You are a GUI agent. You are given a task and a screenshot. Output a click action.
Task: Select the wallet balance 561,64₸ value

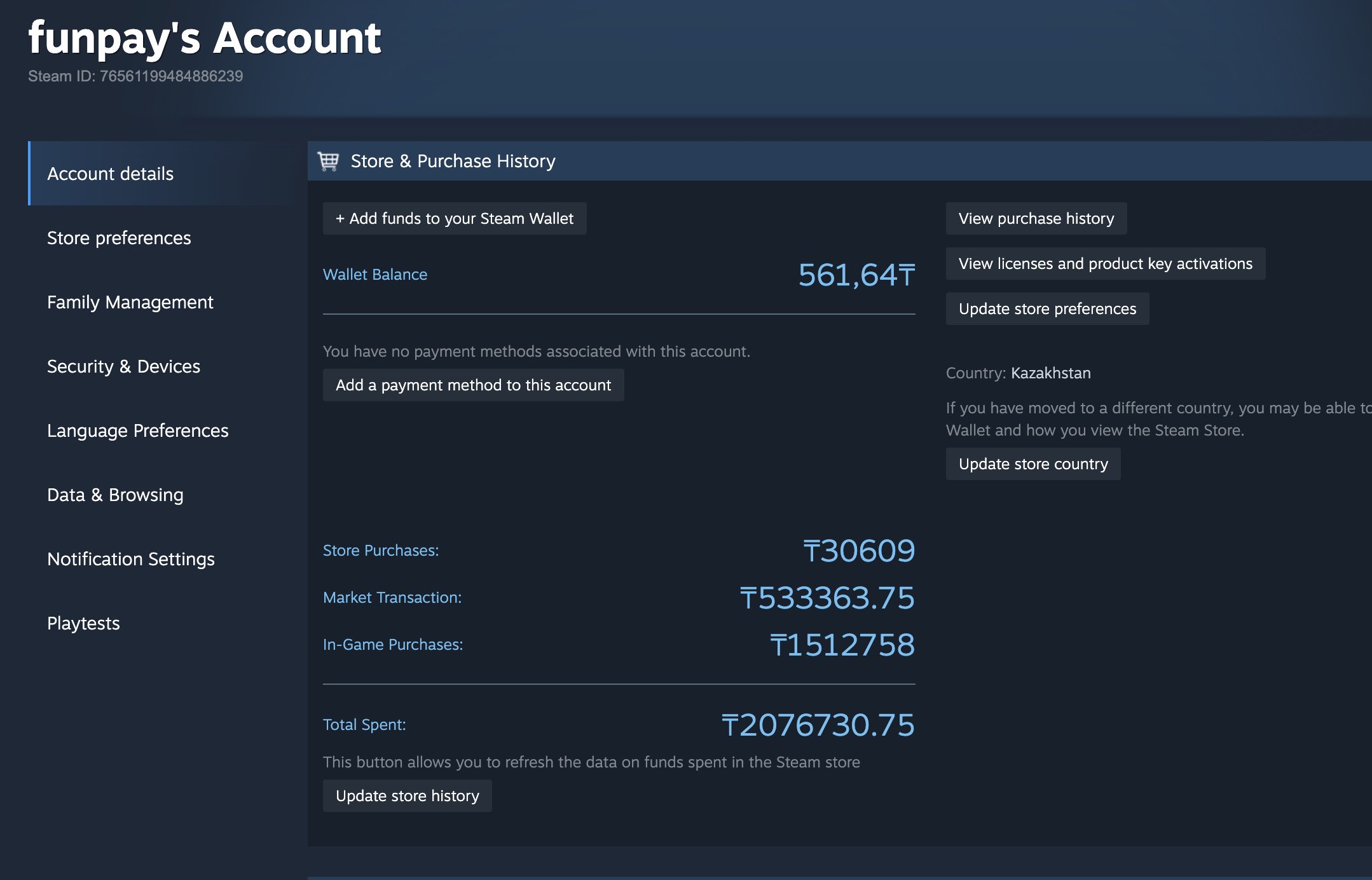[856, 275]
